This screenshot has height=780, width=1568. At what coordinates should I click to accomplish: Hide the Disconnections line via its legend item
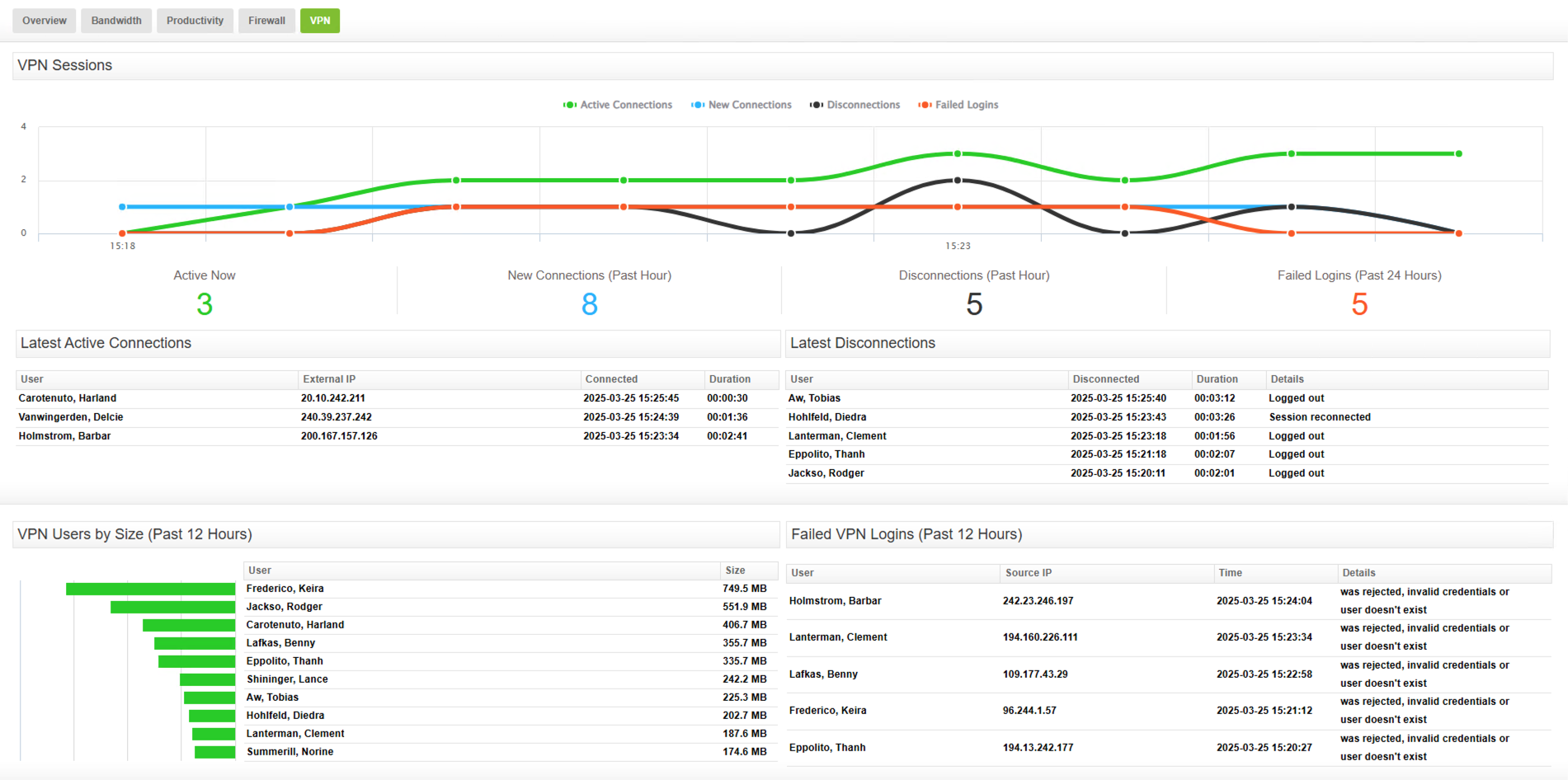(855, 105)
